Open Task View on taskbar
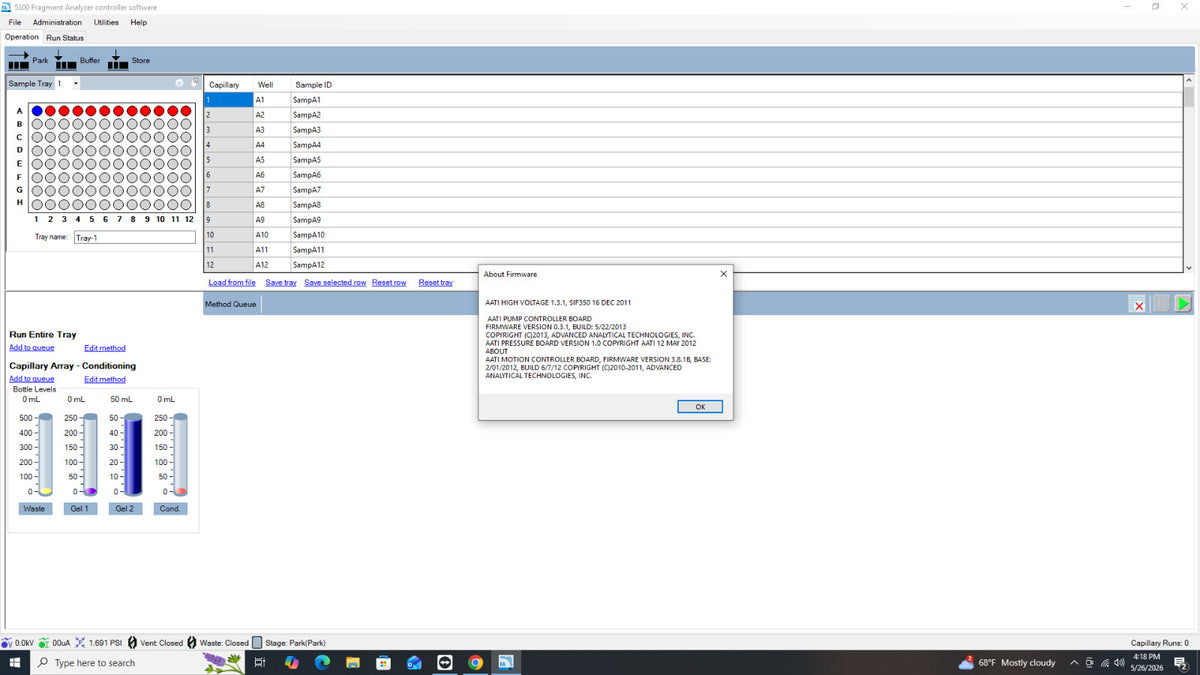Viewport: 1200px width, 675px height. [260, 663]
